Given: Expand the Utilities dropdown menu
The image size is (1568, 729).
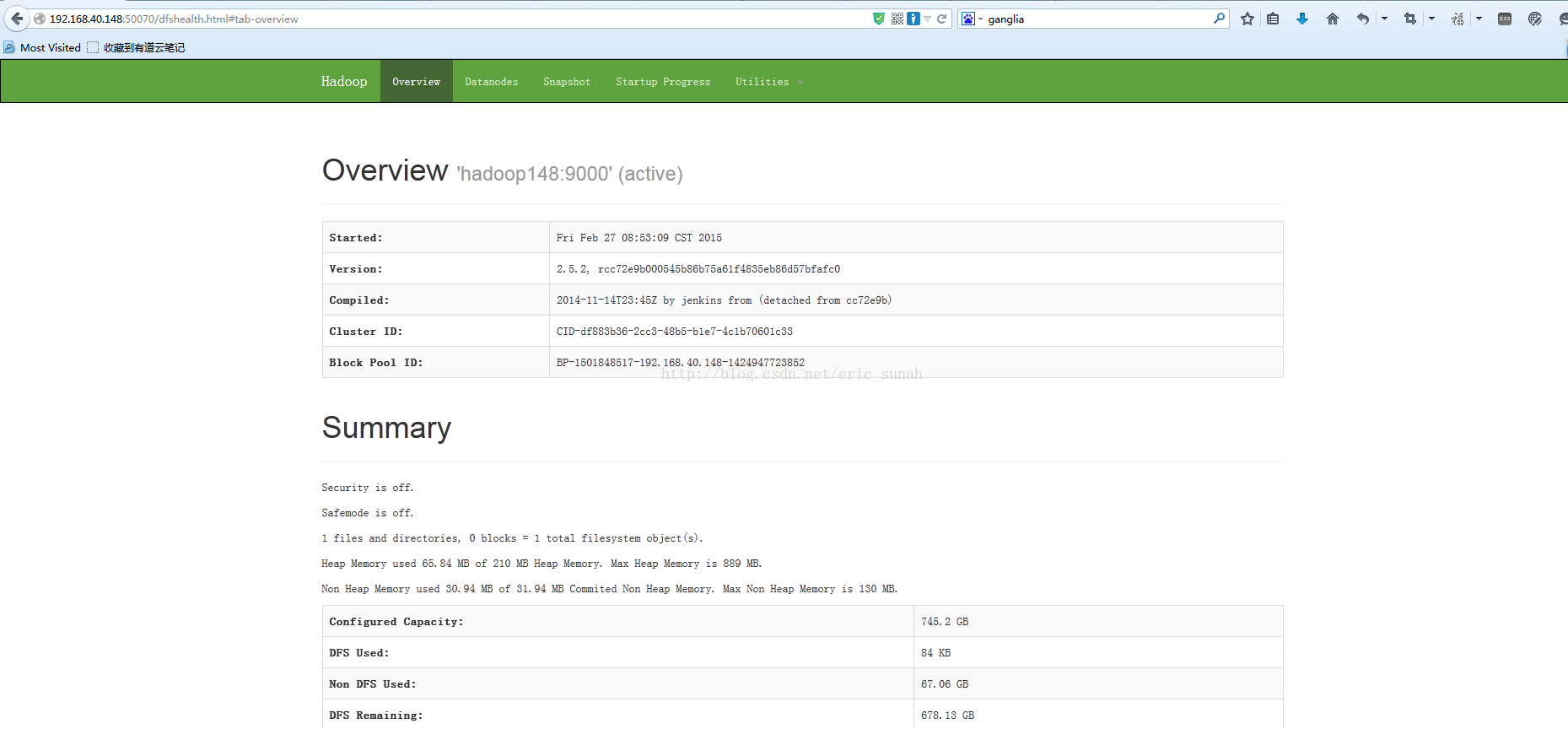Looking at the screenshot, I should 769,81.
